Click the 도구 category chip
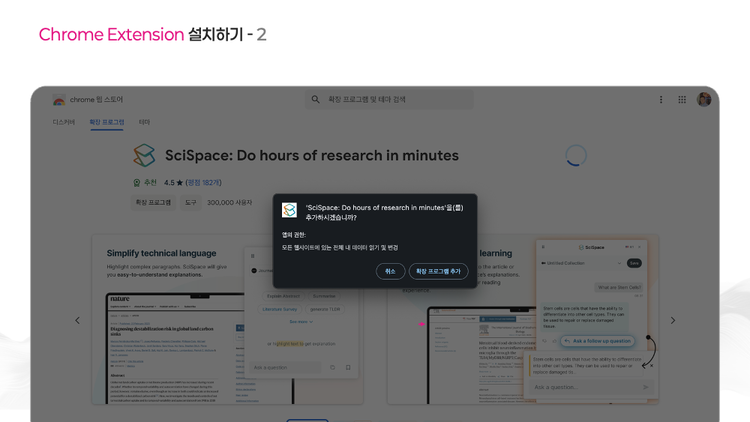The width and height of the screenshot is (750, 422). (x=190, y=203)
